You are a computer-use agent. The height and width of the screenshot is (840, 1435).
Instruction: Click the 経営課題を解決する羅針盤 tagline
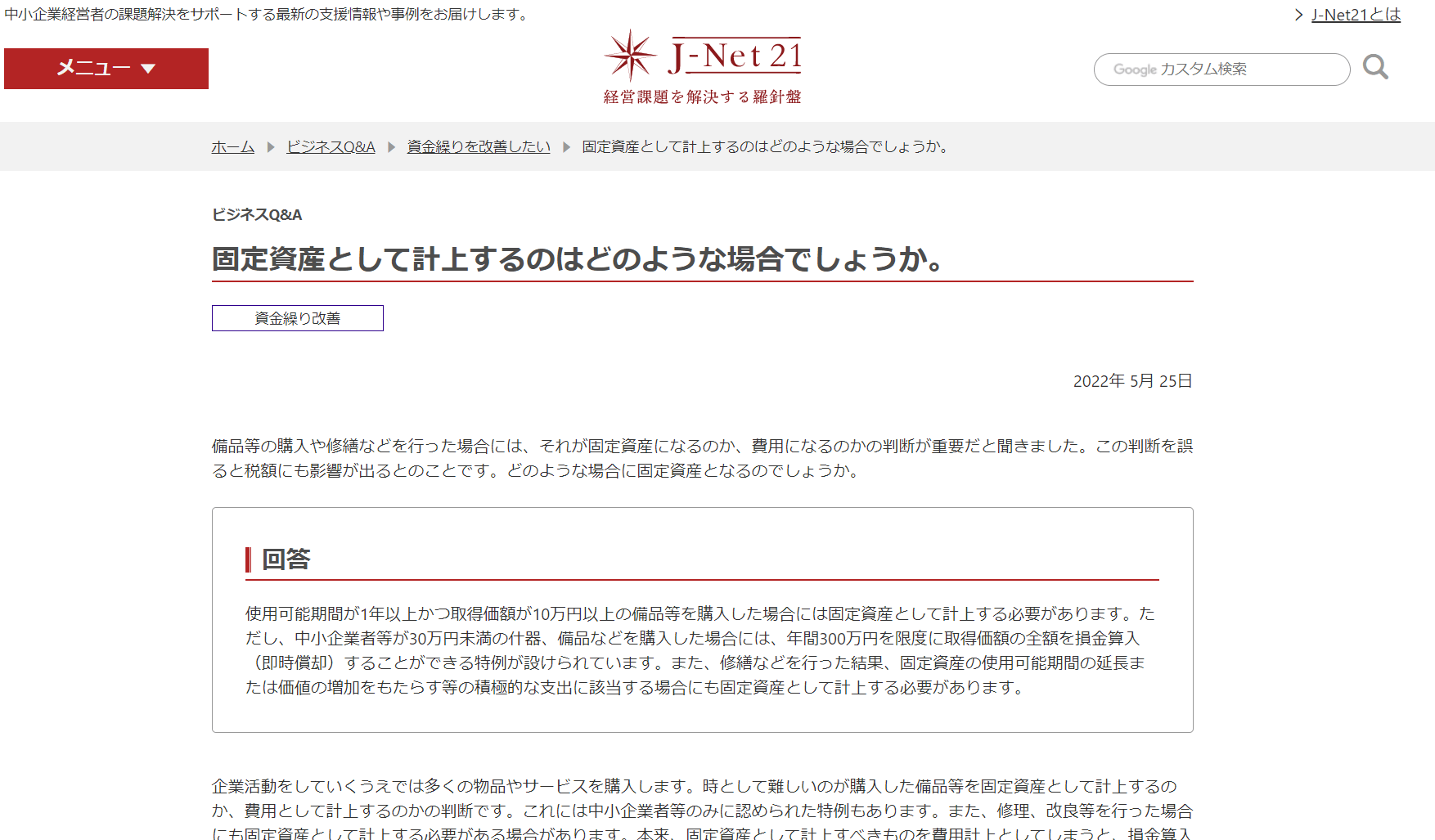point(702,97)
